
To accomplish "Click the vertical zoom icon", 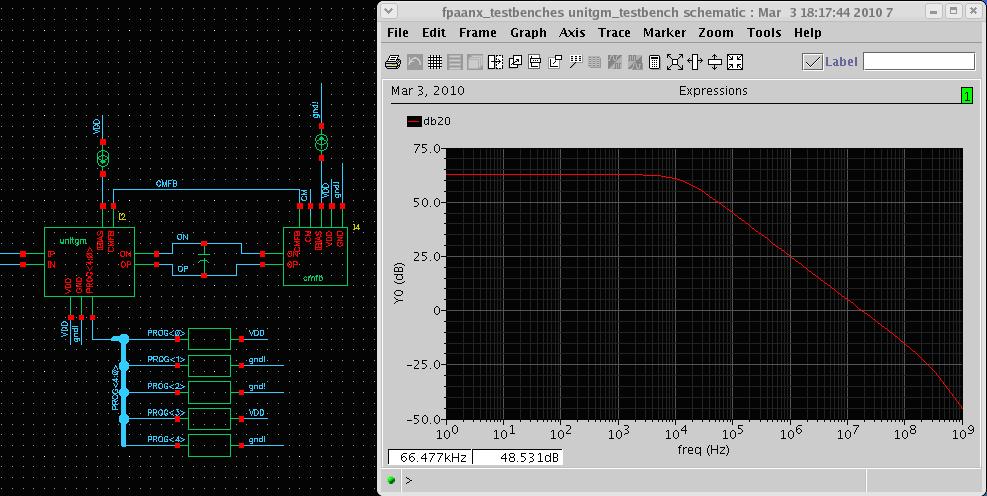I will tap(715, 62).
